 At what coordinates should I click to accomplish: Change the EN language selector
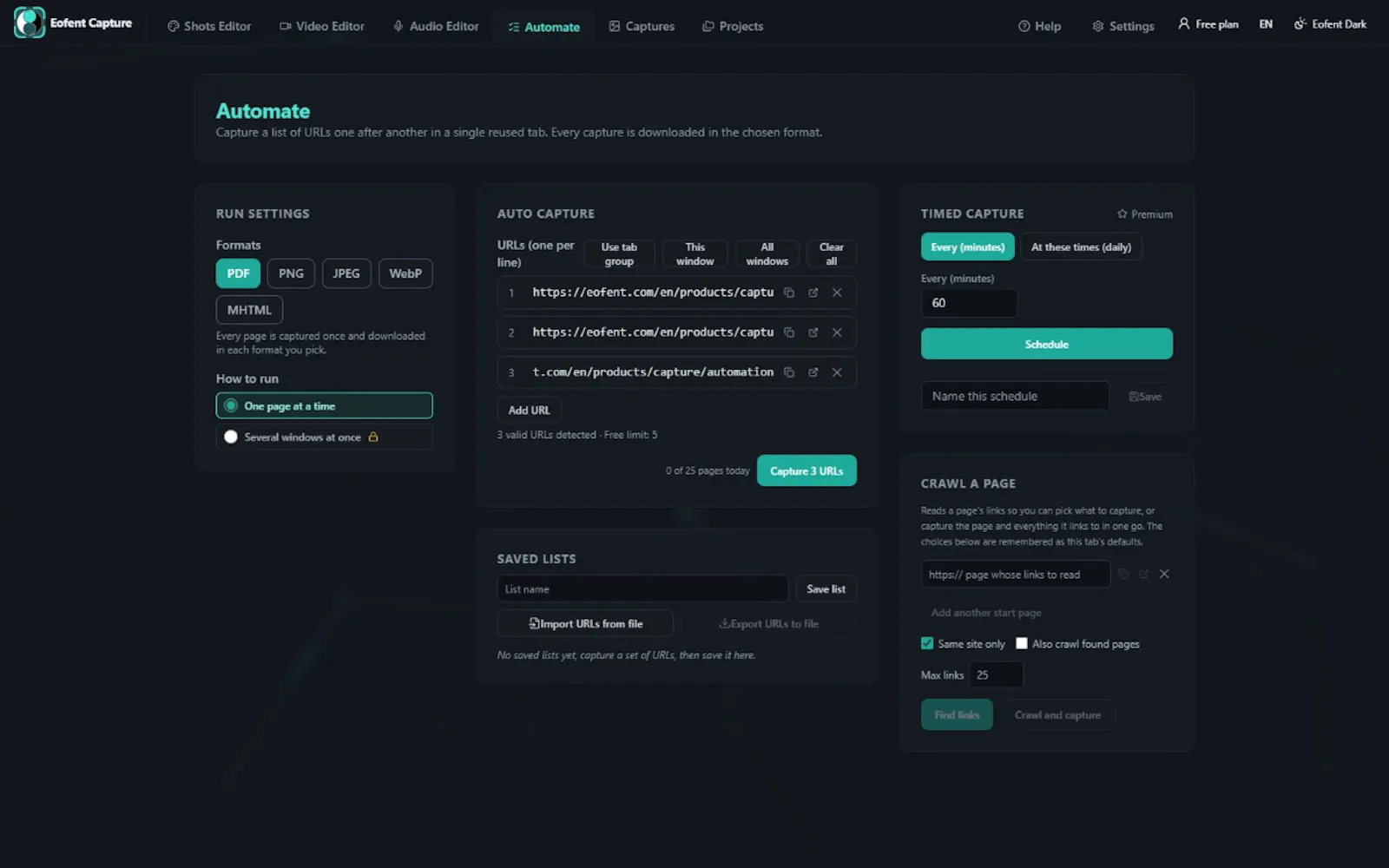click(x=1266, y=24)
